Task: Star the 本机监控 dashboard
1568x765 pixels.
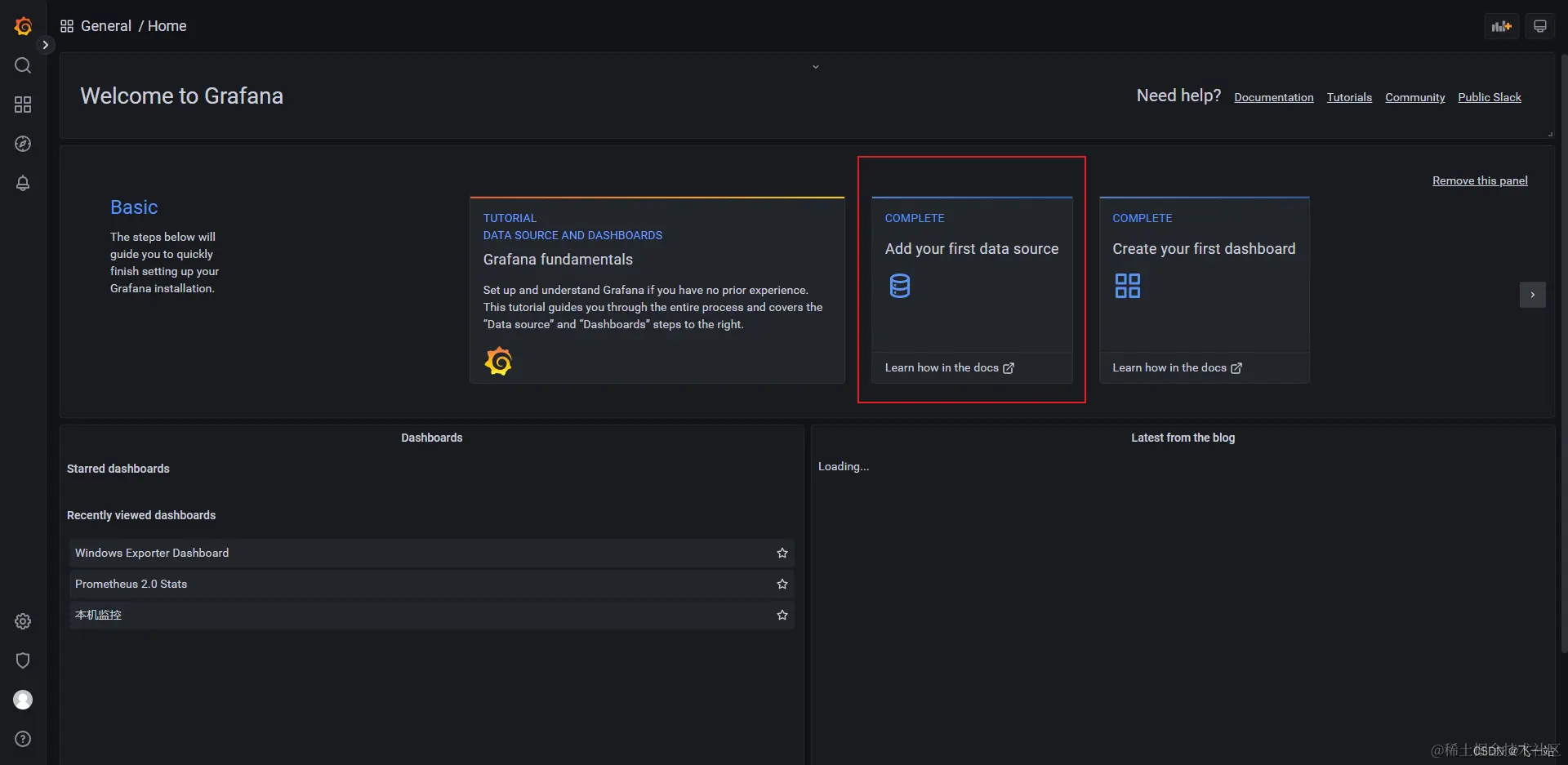Action: tap(782, 615)
